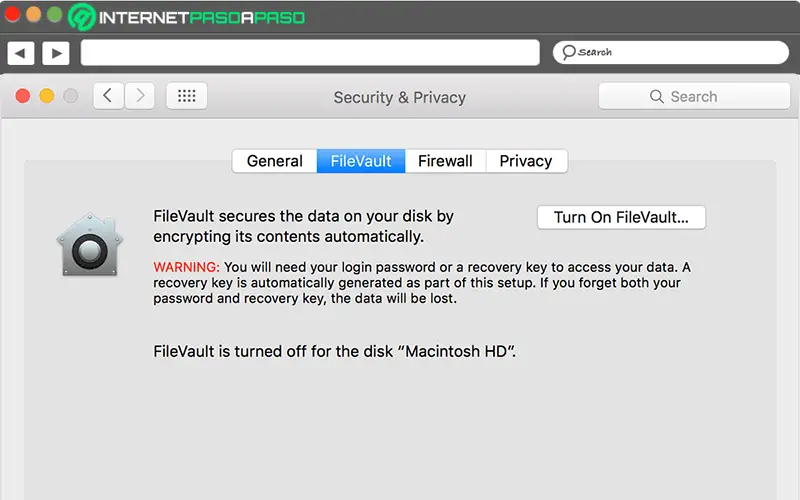Minimize the Security & Privacy window
The image size is (800, 500).
(47, 96)
